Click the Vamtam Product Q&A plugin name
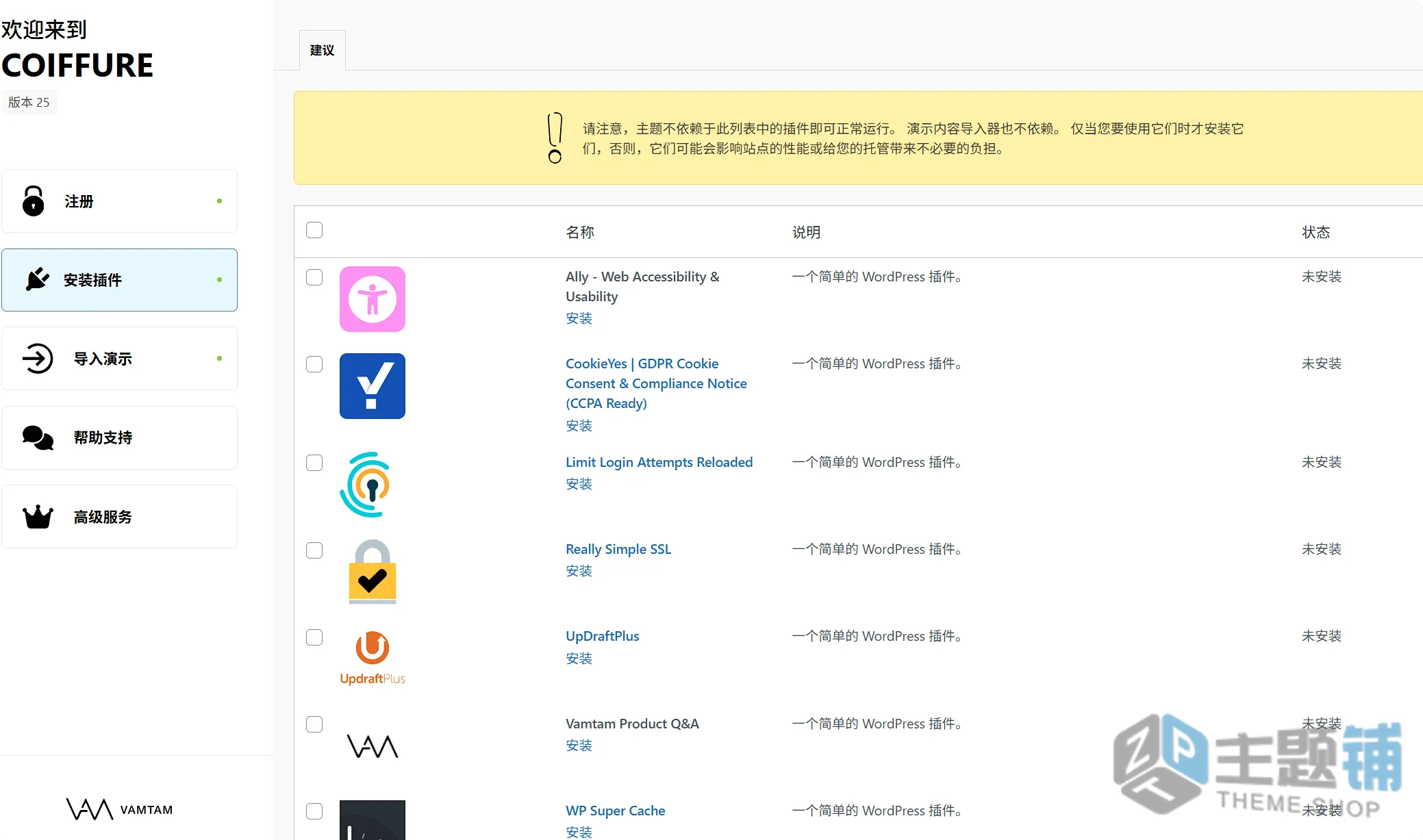Screen dimensions: 1423x840 [632, 724]
